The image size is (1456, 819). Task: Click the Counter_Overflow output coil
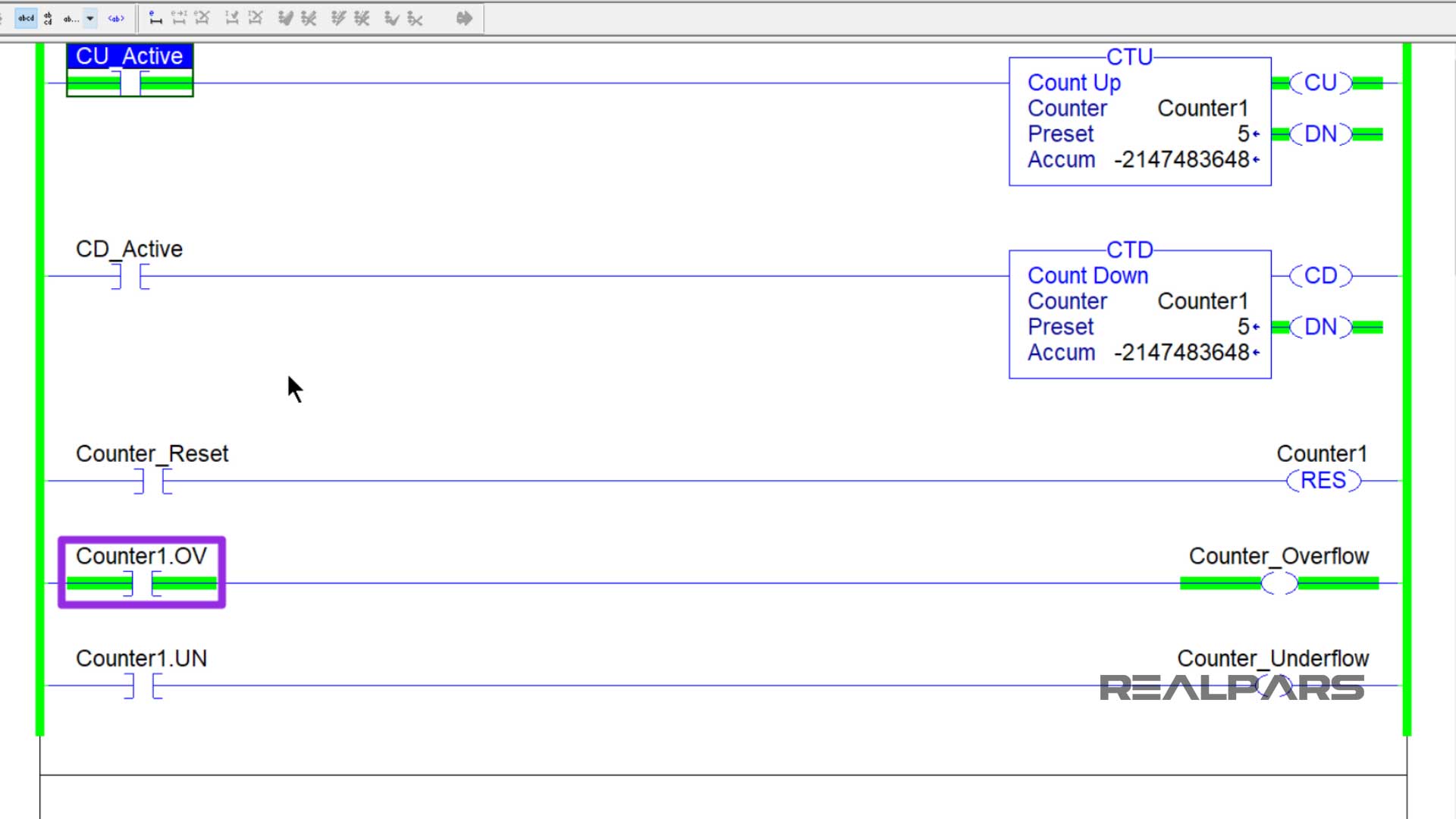[x=1279, y=583]
